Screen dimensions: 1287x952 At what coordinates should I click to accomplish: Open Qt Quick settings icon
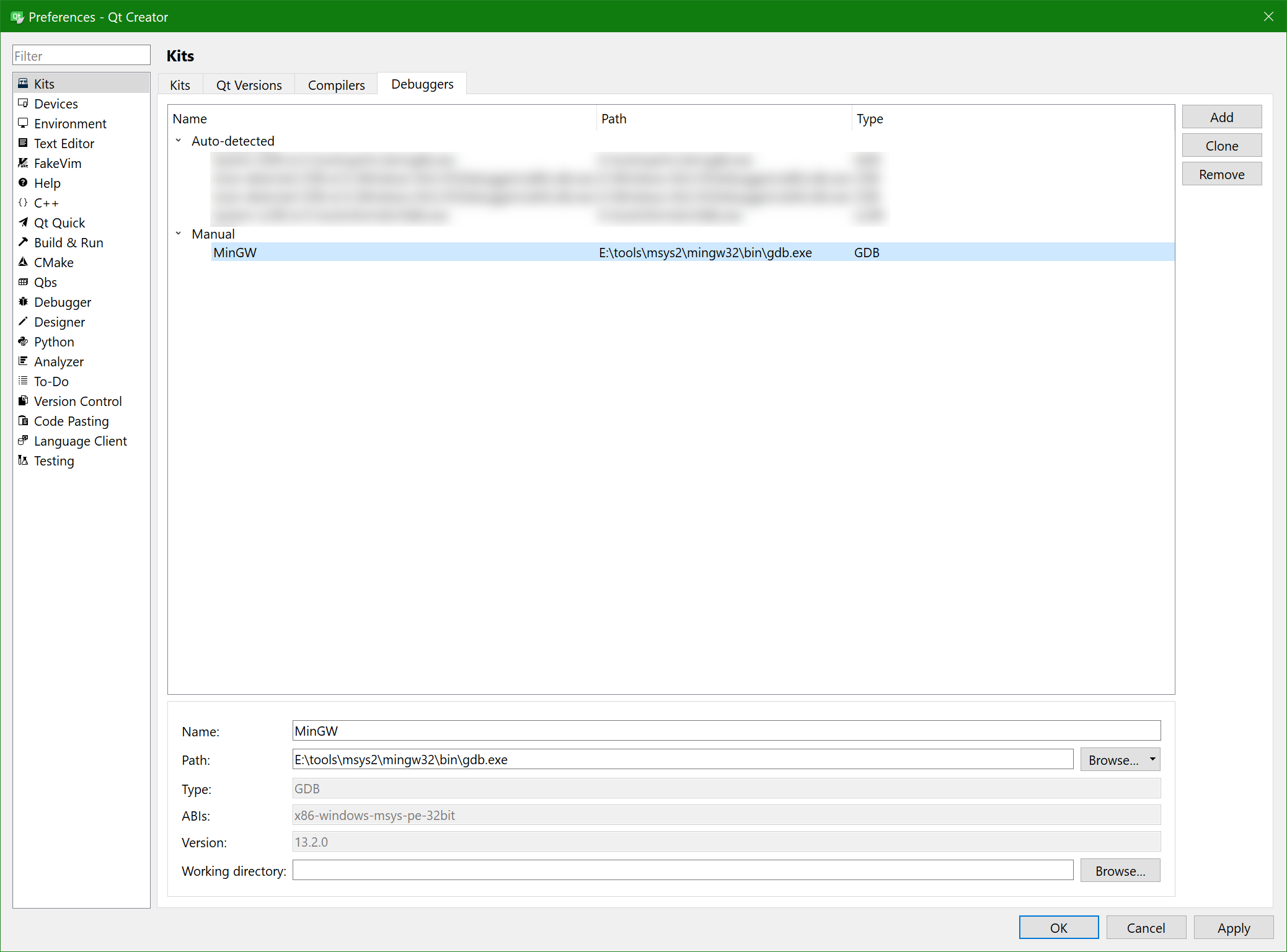23,222
